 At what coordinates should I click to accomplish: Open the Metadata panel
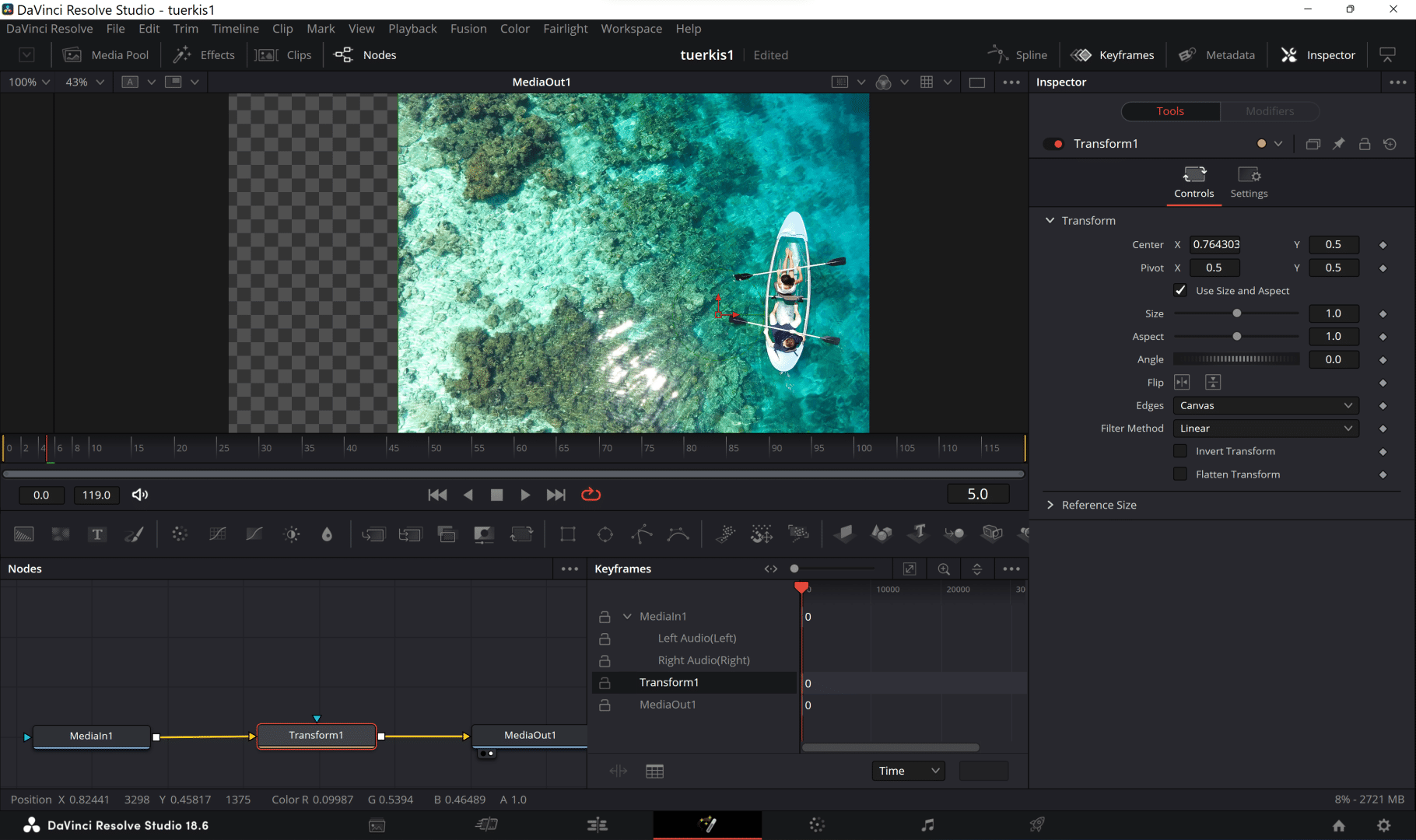pos(1216,54)
